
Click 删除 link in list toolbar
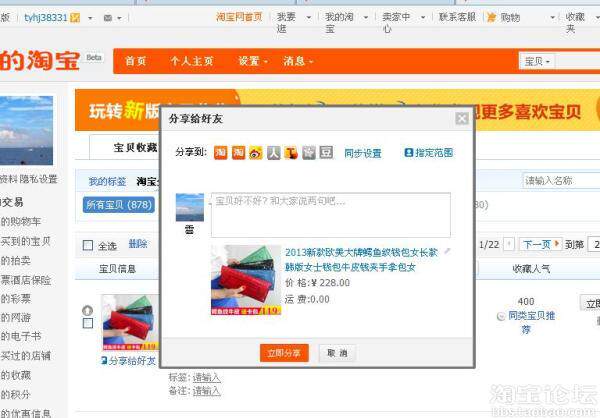(x=138, y=244)
